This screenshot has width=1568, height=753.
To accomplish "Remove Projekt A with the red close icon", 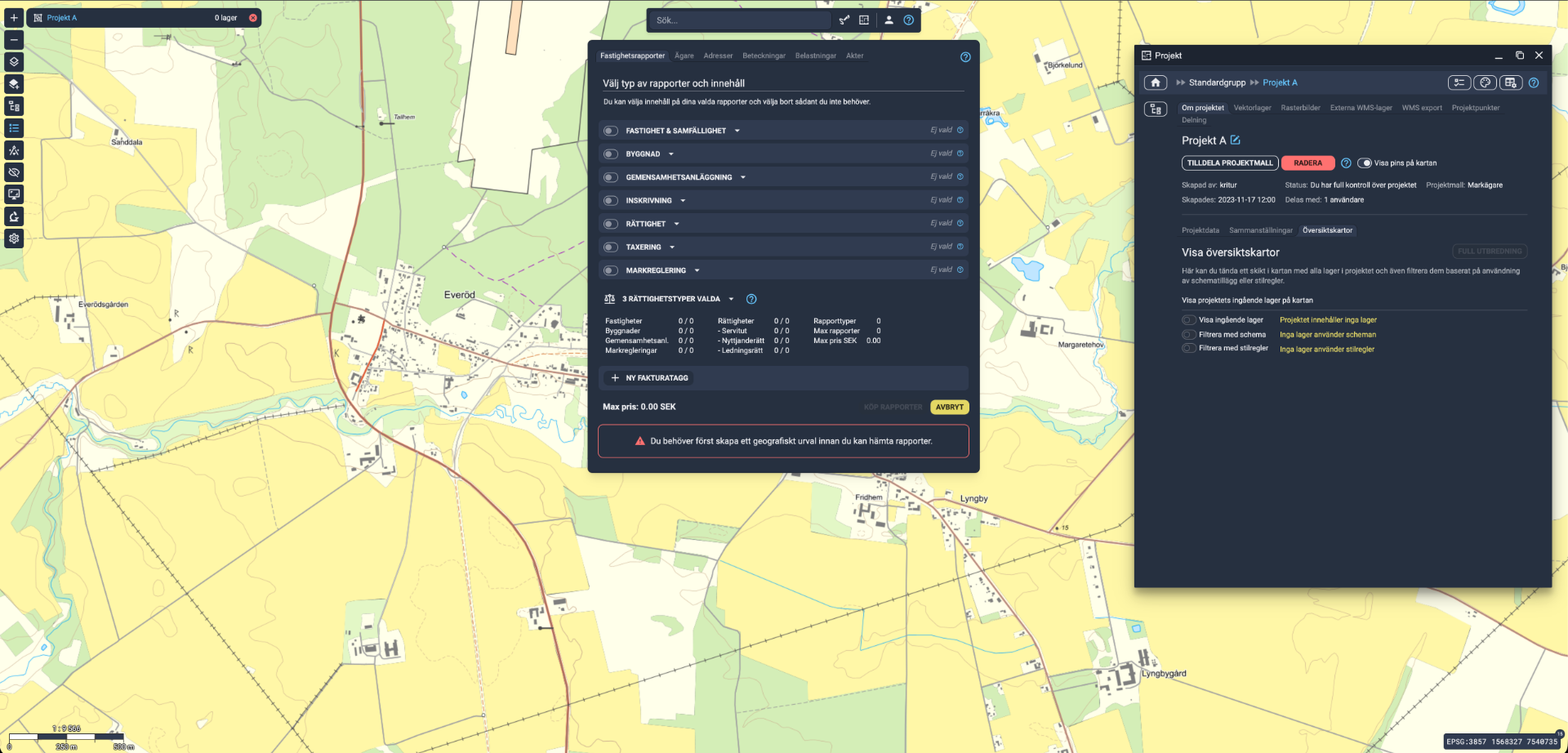I will 253,18.
